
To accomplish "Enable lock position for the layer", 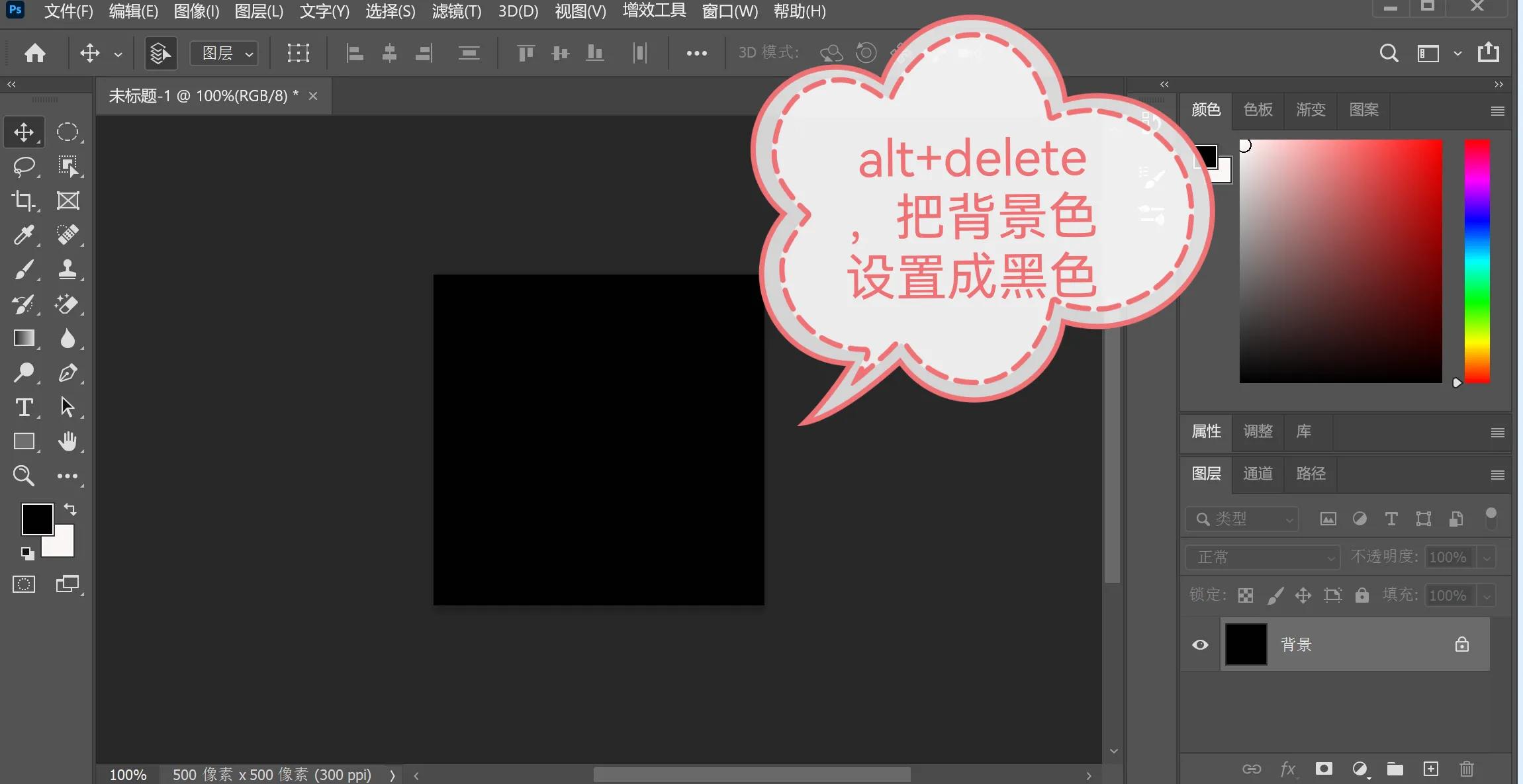I will click(1303, 595).
